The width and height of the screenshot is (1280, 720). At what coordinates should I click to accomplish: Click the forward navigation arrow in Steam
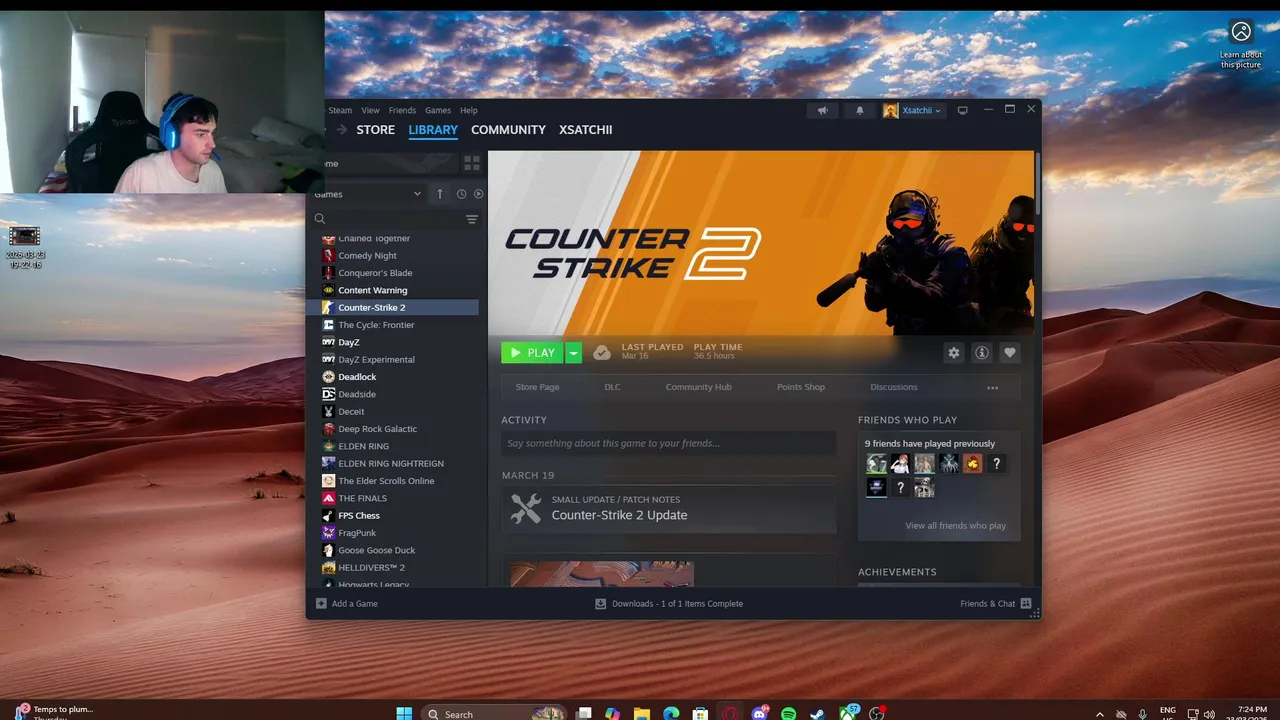pos(342,130)
